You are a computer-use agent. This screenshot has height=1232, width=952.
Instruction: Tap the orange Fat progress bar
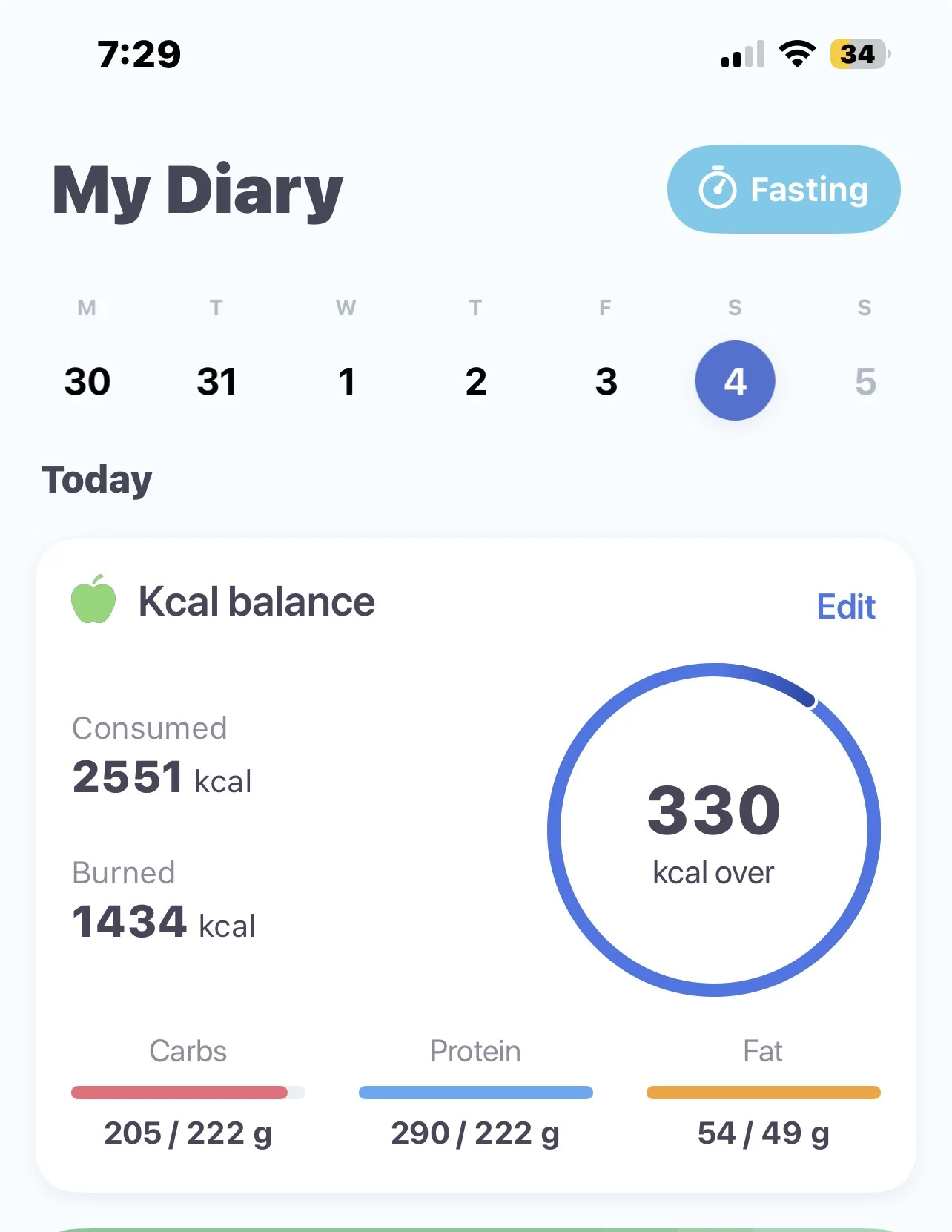click(763, 1093)
